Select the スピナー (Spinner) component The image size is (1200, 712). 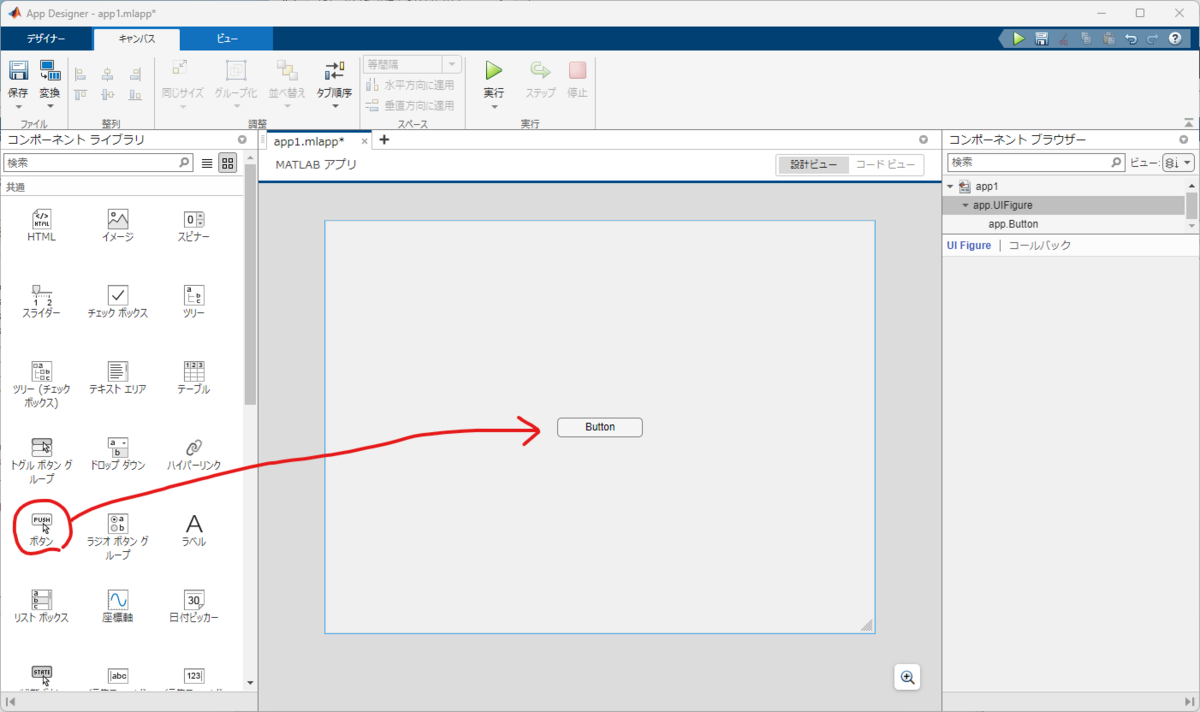194,226
